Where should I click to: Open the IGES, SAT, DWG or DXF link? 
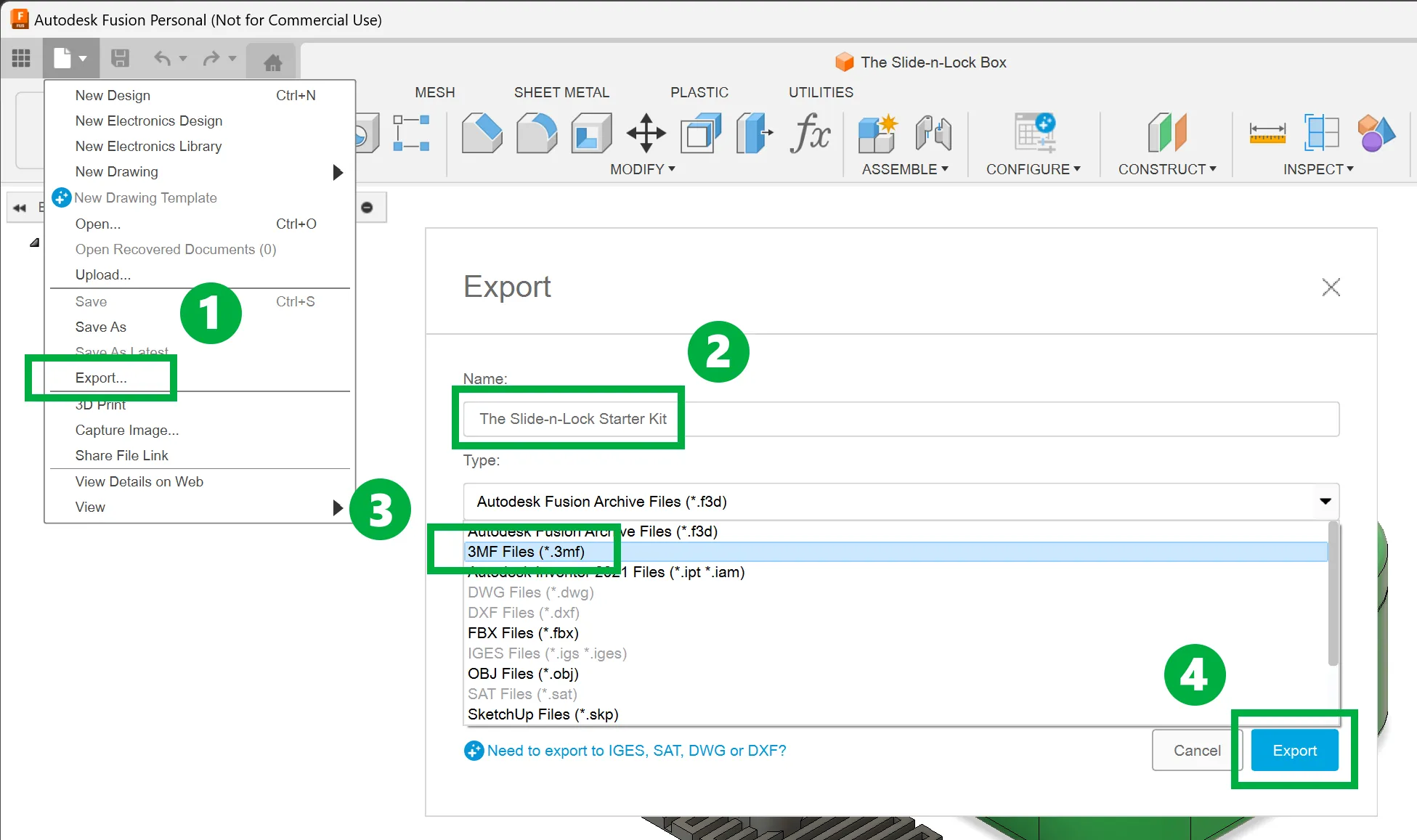(x=636, y=751)
